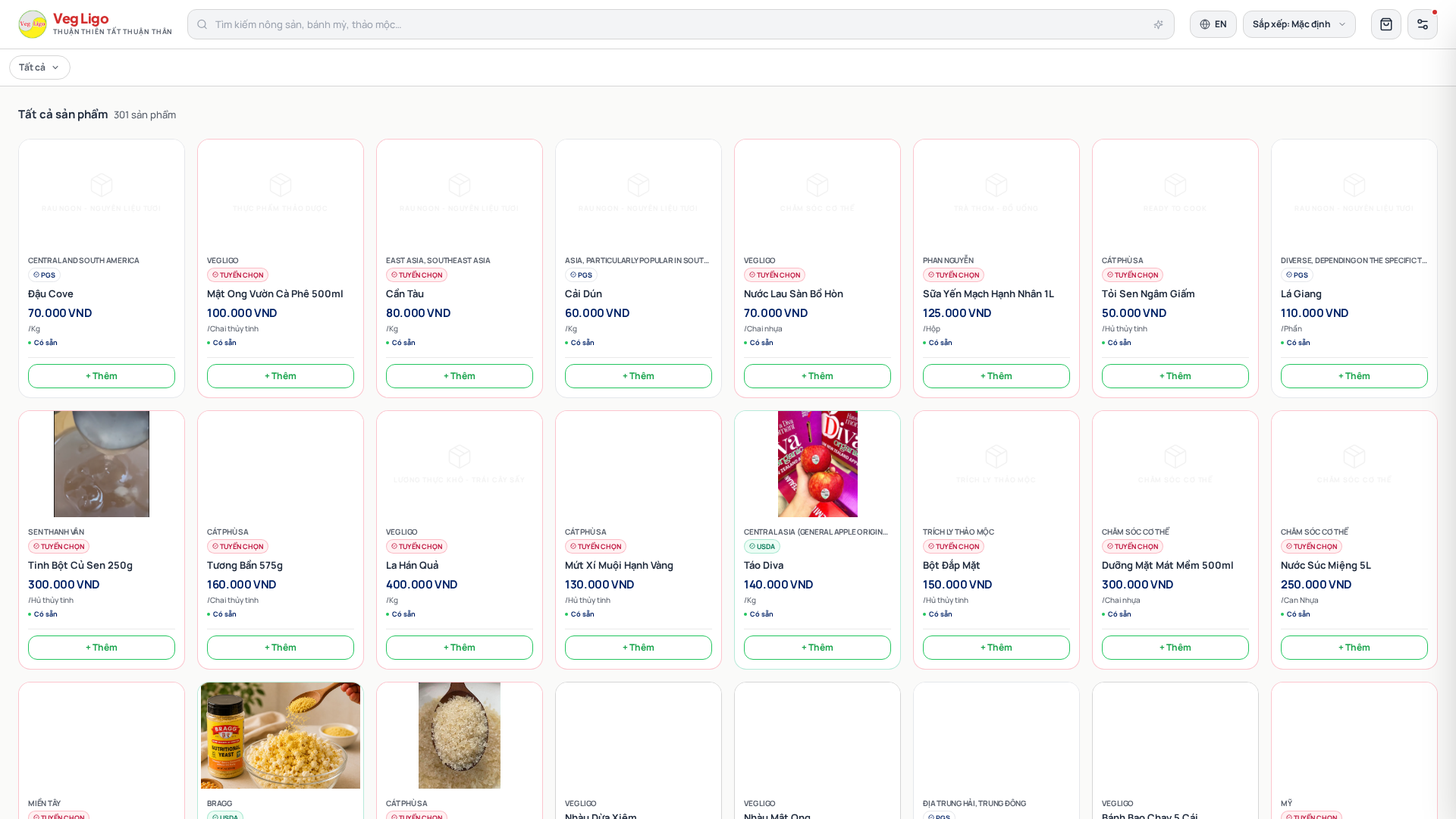This screenshot has width=1456, height=819.
Task: Click the 301 sản phẩm count
Action: (145, 115)
